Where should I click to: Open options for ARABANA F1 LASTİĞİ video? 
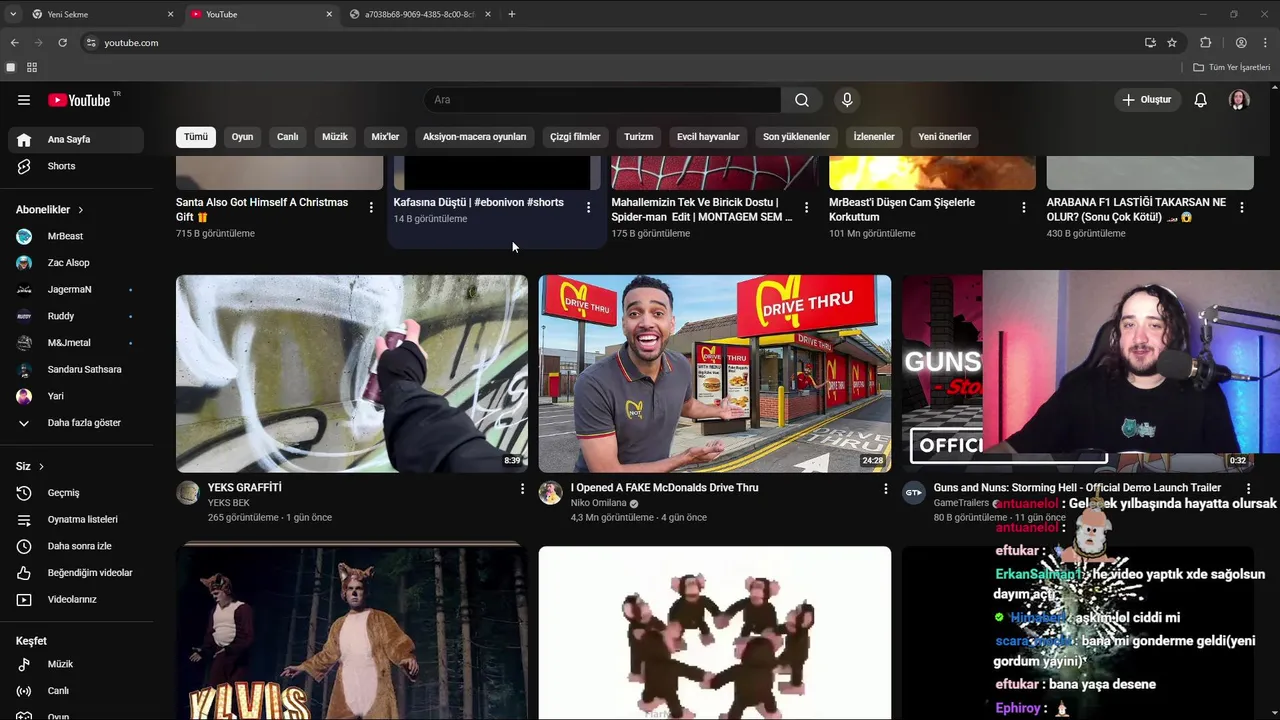click(1242, 208)
